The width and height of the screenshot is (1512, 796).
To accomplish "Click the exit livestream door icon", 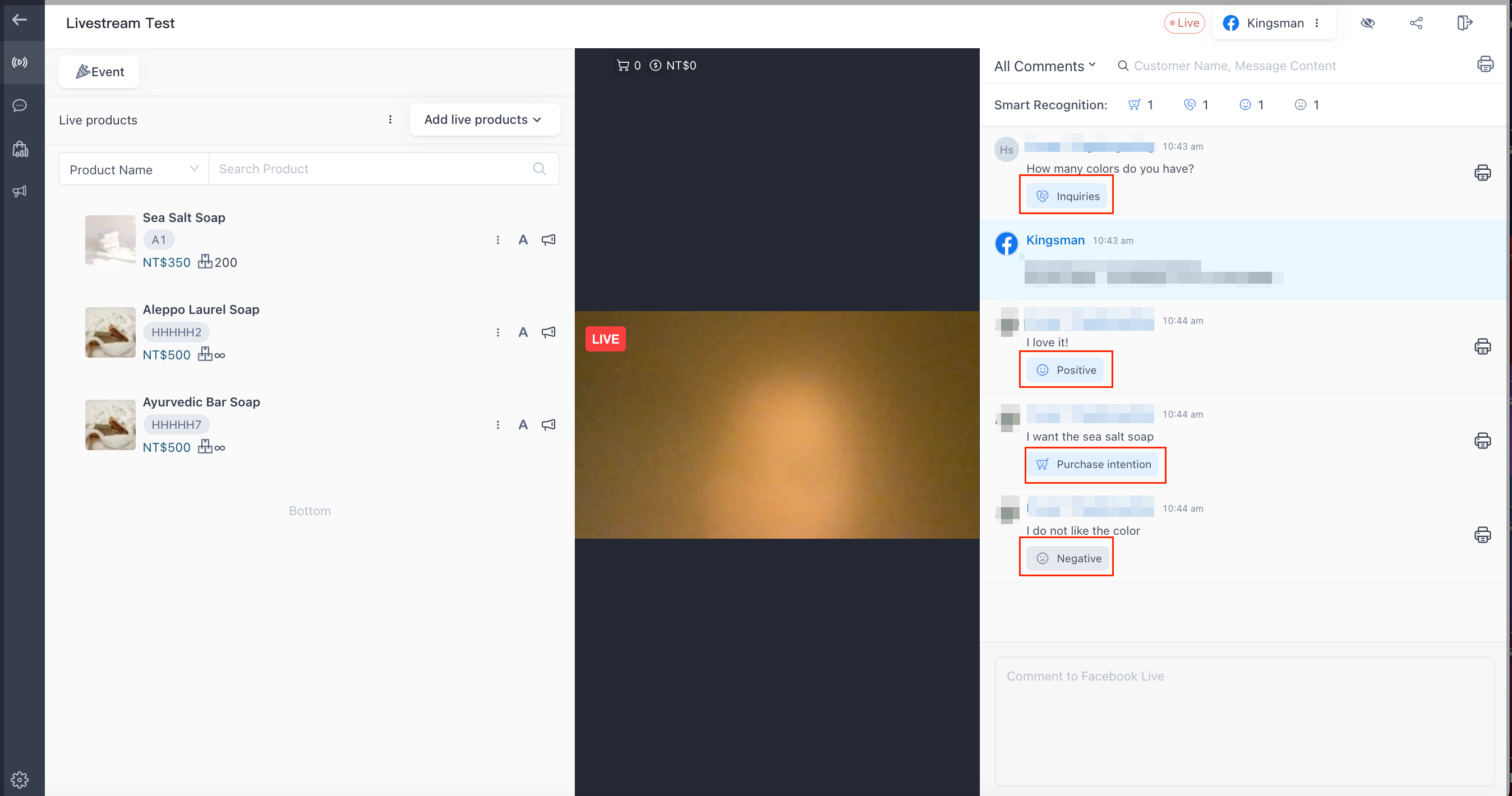I will point(1464,23).
